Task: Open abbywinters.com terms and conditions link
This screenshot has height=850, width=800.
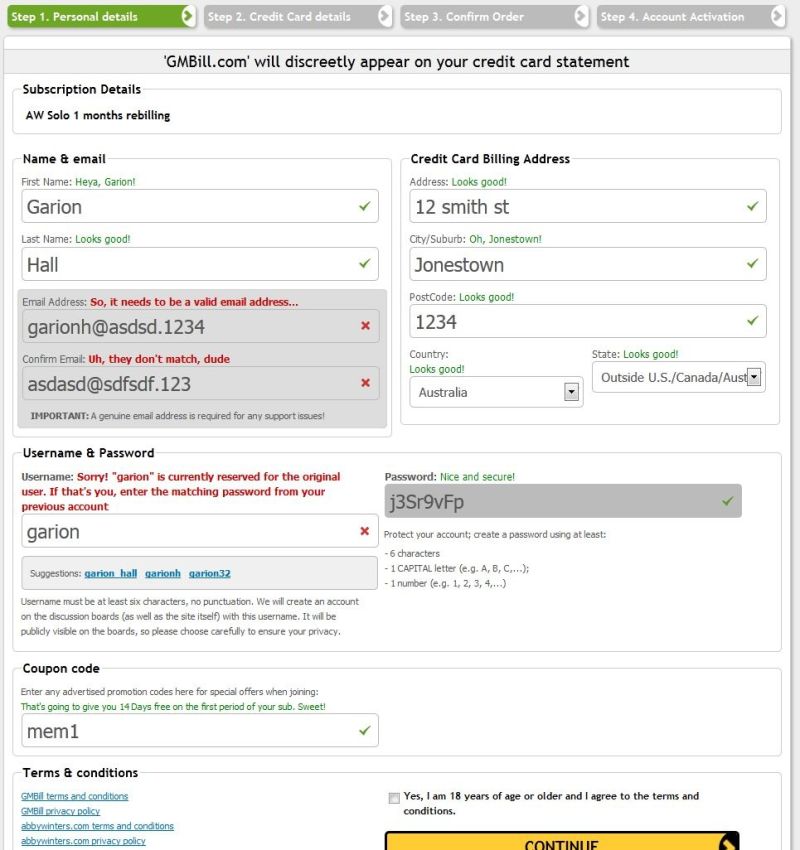Action: 98,826
